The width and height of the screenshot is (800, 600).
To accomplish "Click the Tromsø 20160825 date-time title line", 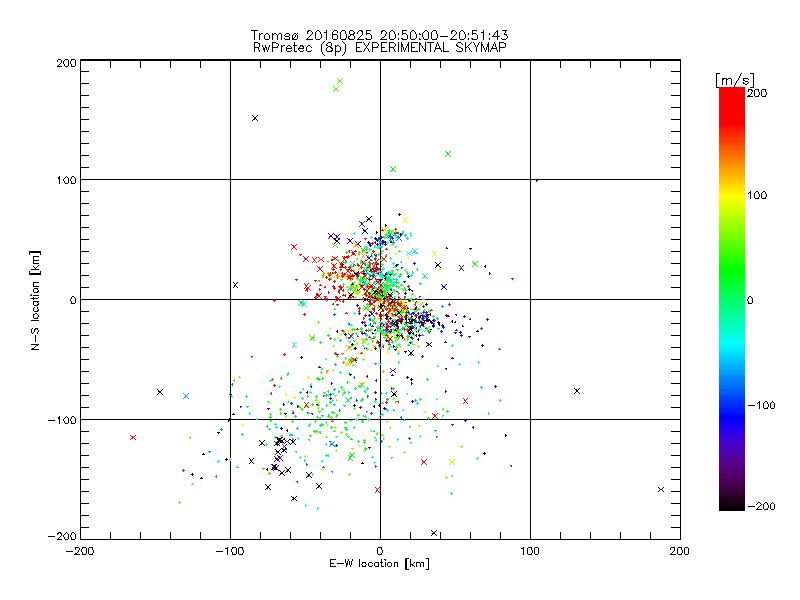I will [379, 35].
